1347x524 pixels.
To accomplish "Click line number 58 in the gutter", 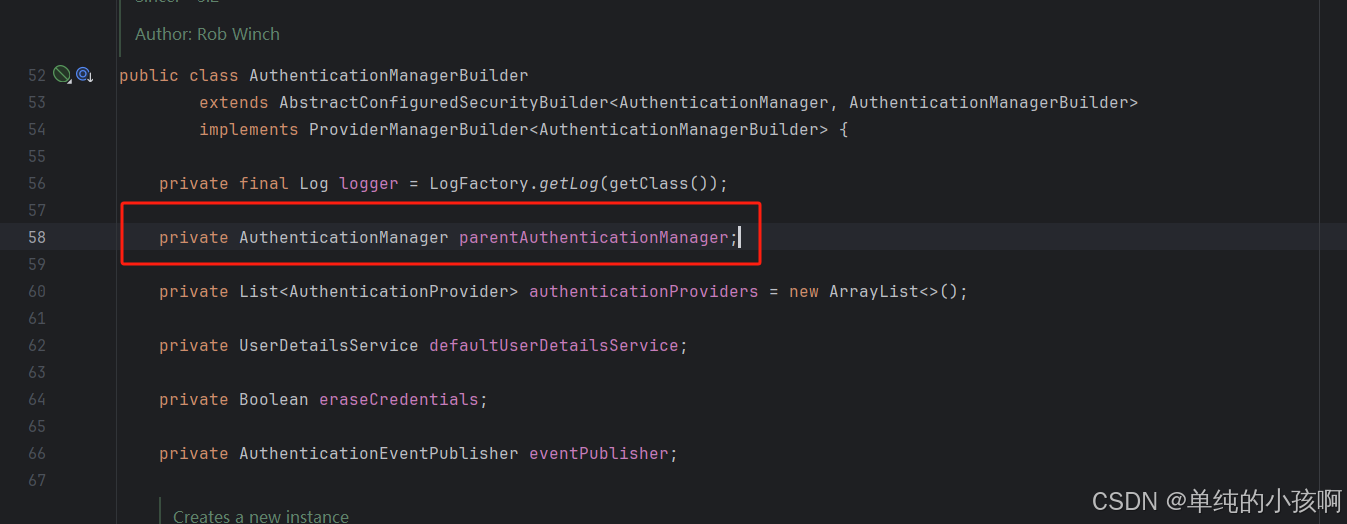I will (37, 237).
